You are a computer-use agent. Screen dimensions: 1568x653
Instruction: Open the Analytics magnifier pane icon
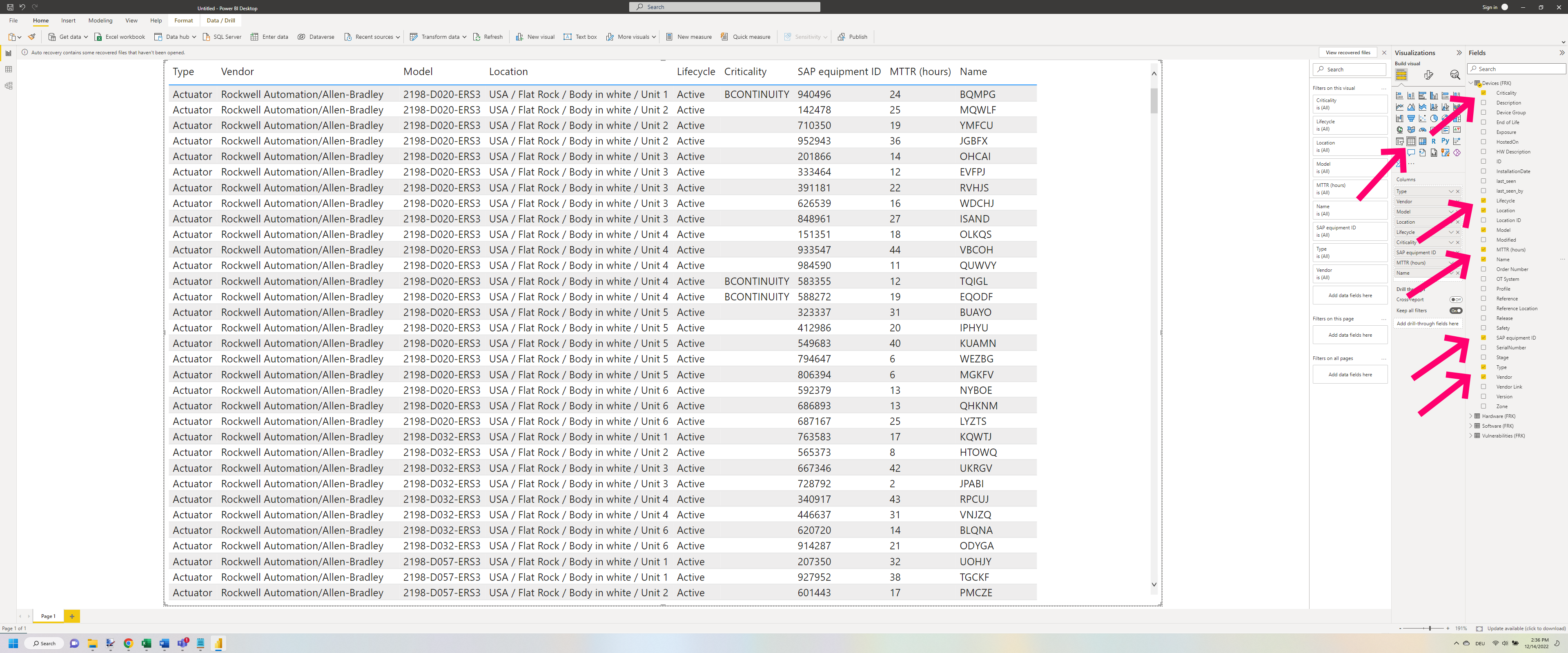tap(1455, 75)
